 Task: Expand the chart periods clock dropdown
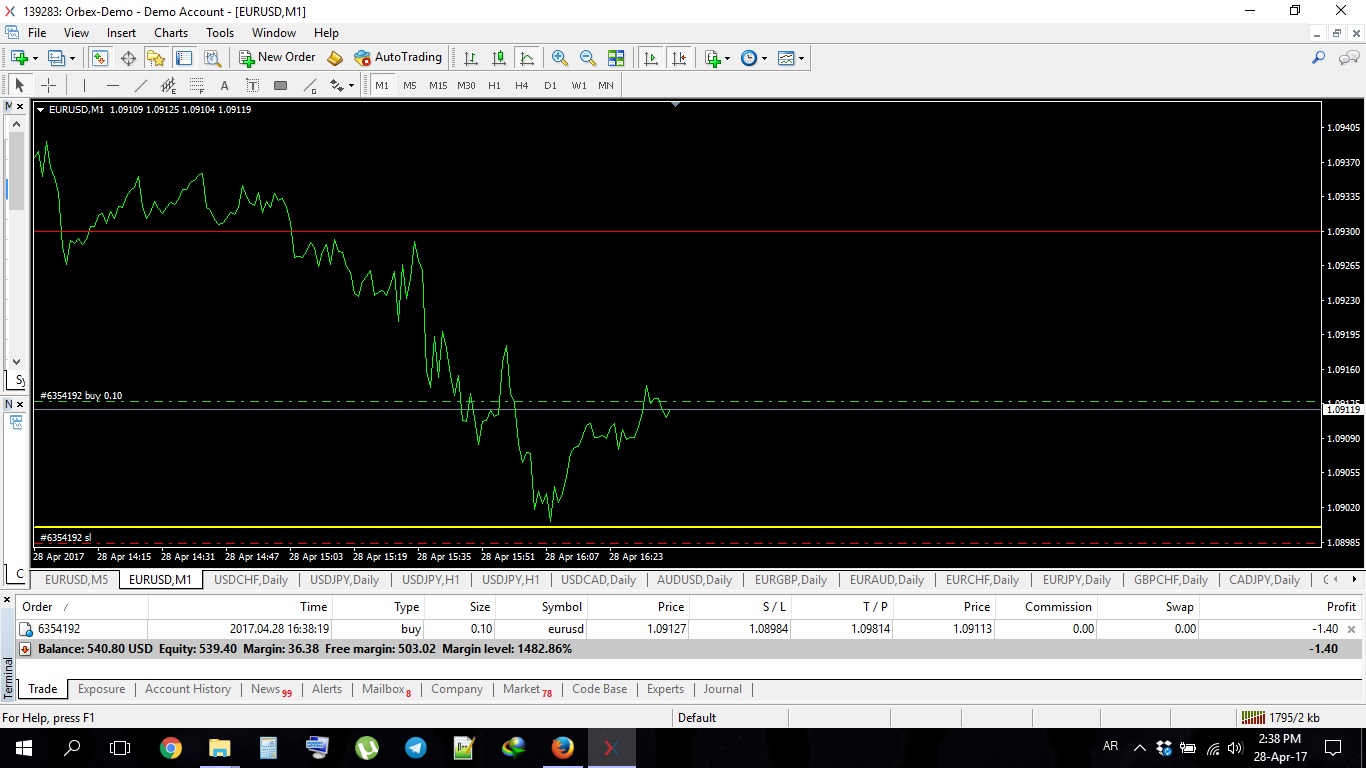(x=754, y=58)
